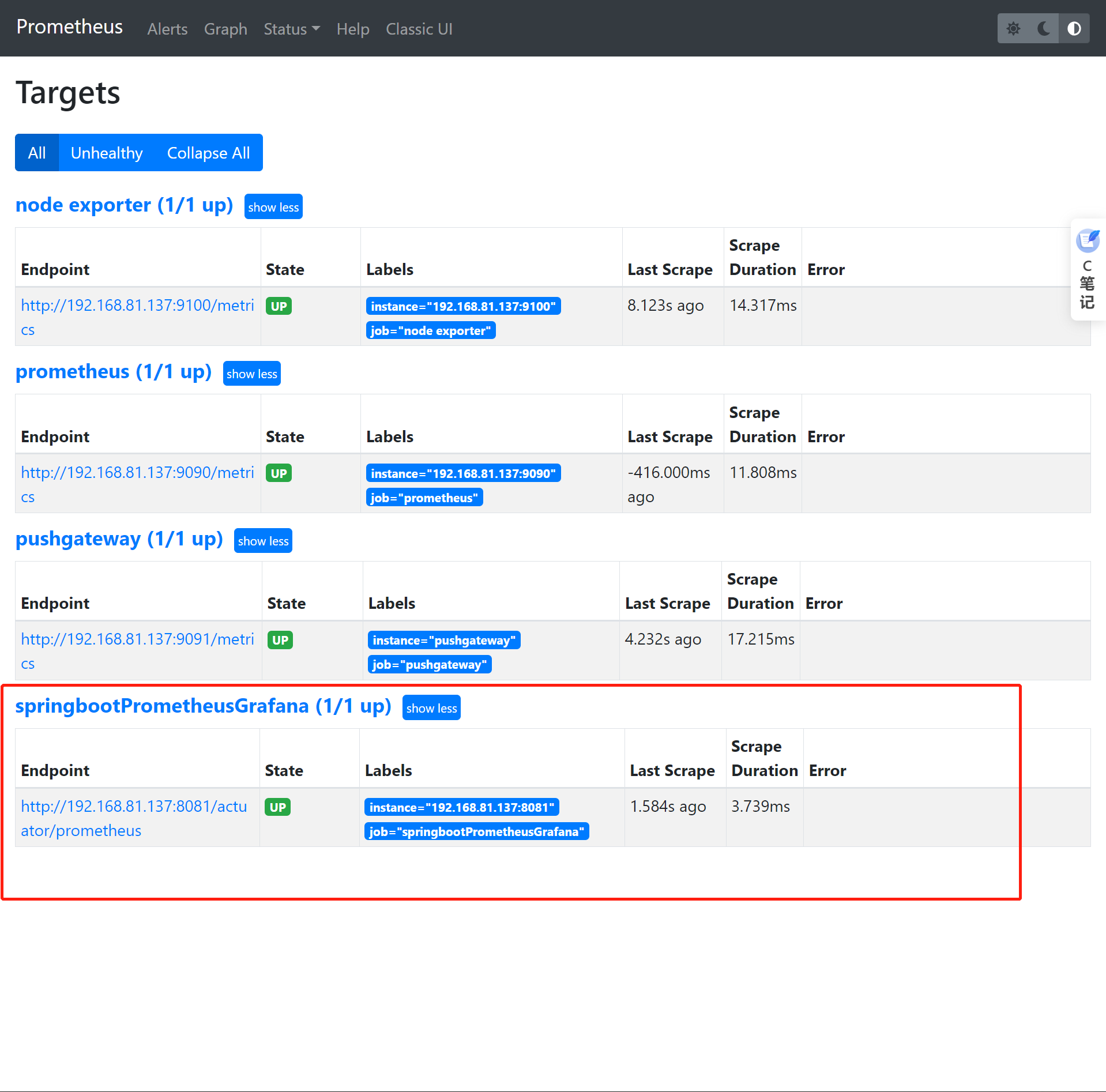Screen dimensions: 1106x1092
Task: Open the Status dropdown menu
Action: [292, 29]
